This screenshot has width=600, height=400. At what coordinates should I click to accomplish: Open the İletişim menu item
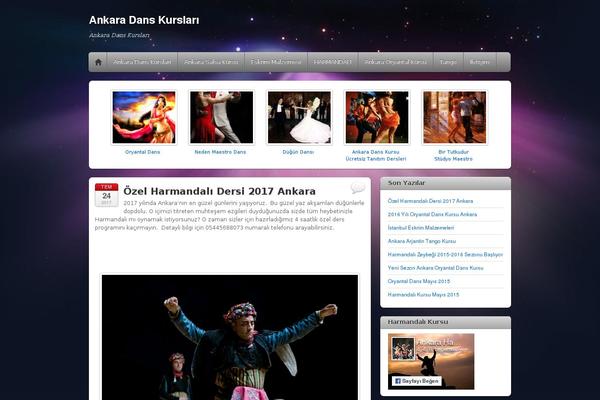(480, 62)
